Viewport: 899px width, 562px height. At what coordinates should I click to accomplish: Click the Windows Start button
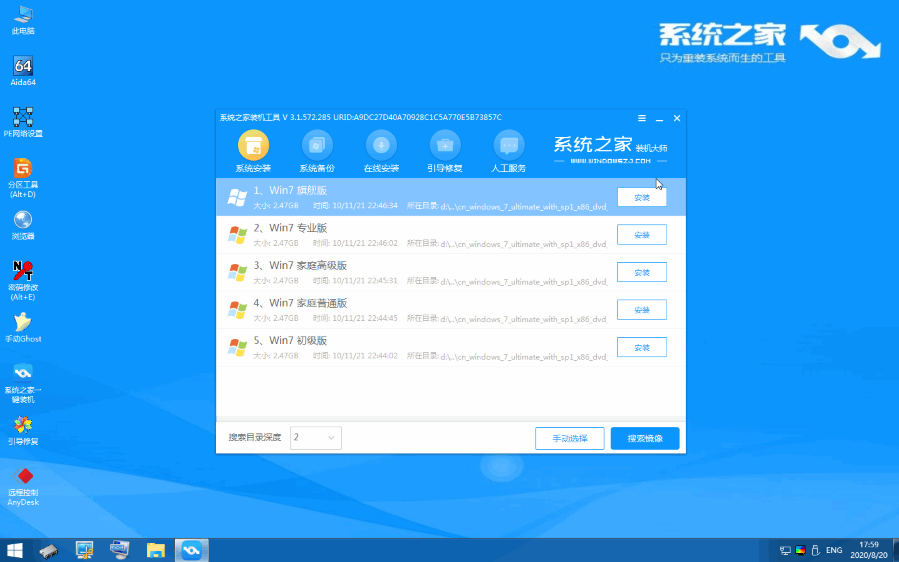(15, 550)
